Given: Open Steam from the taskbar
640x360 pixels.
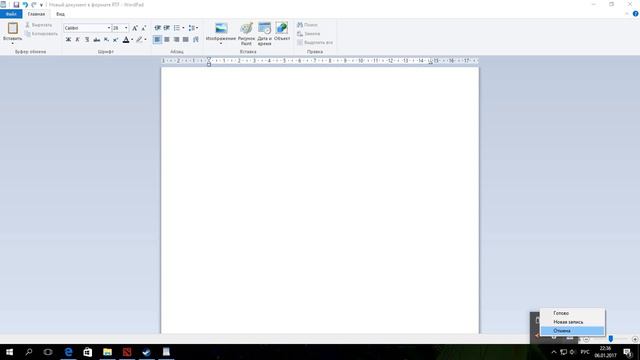Looking at the screenshot, I should [x=147, y=352].
